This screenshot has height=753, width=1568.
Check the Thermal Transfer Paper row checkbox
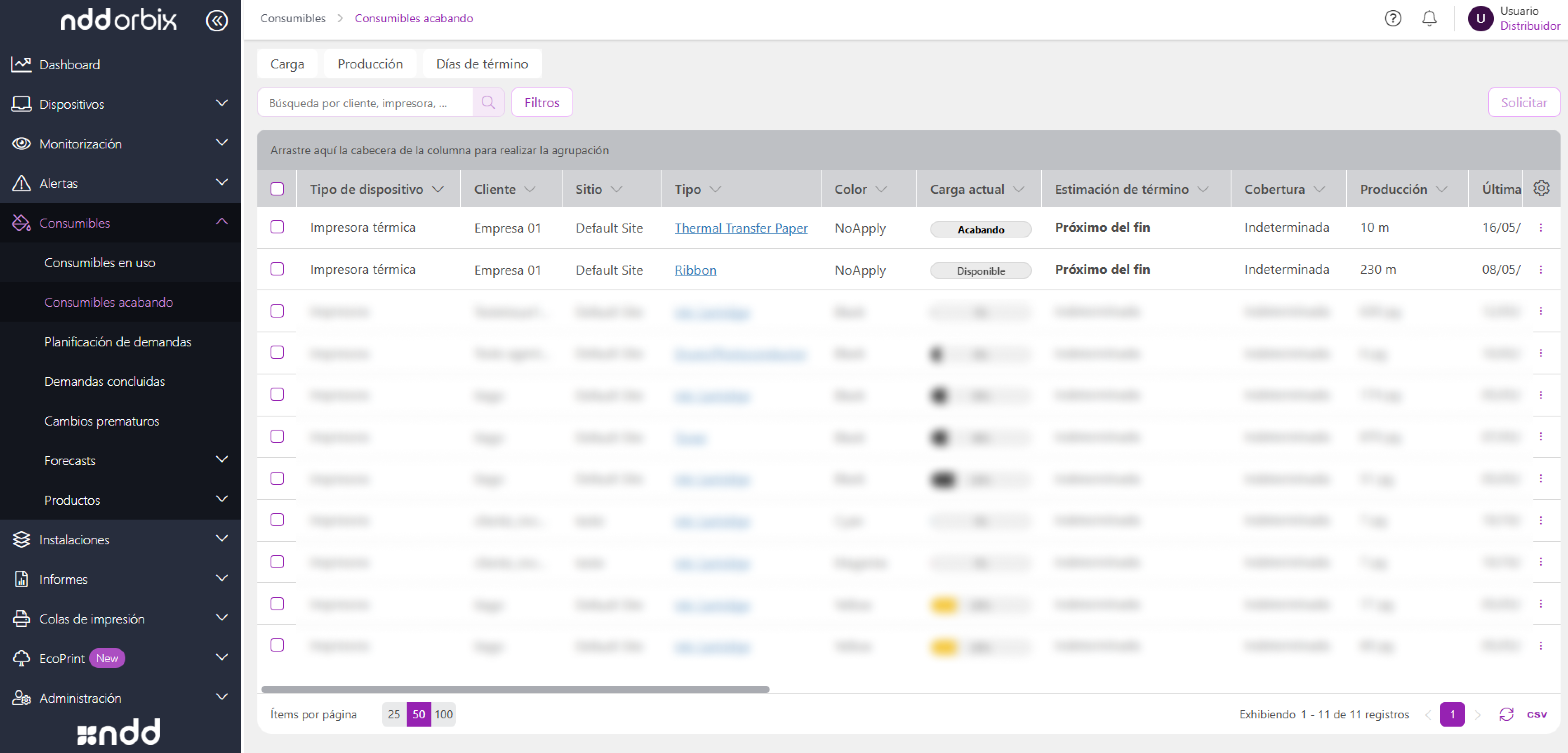(277, 227)
